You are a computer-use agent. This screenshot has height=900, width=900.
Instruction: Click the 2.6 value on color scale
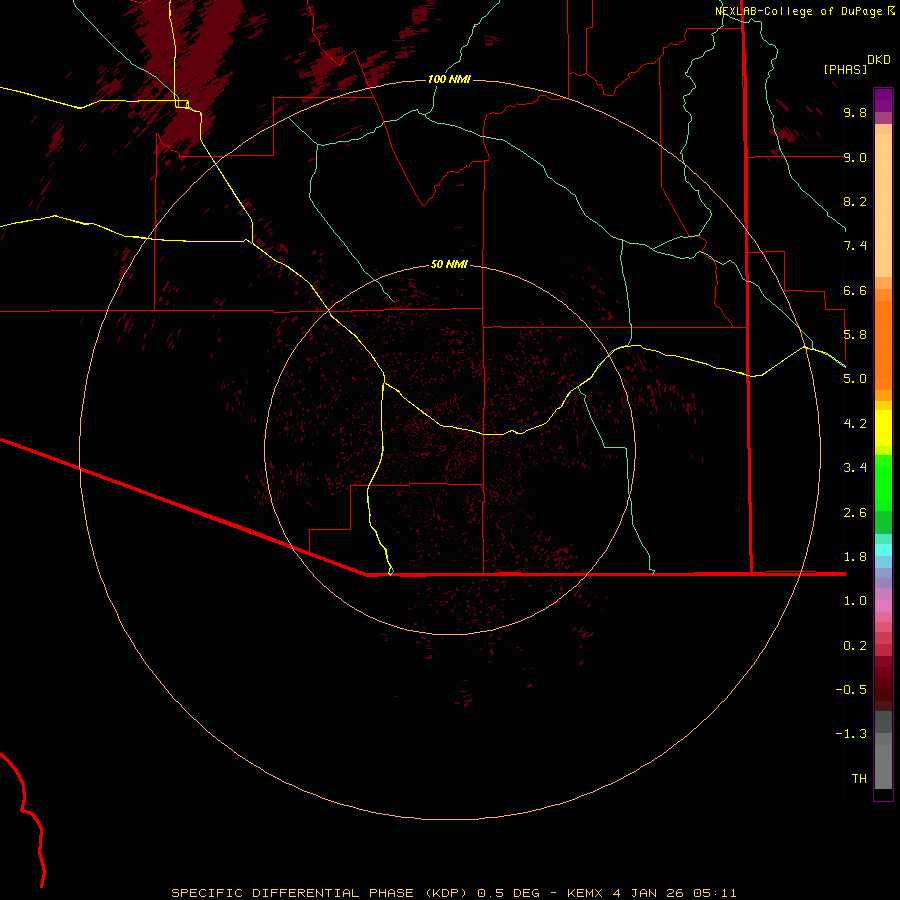click(x=855, y=512)
